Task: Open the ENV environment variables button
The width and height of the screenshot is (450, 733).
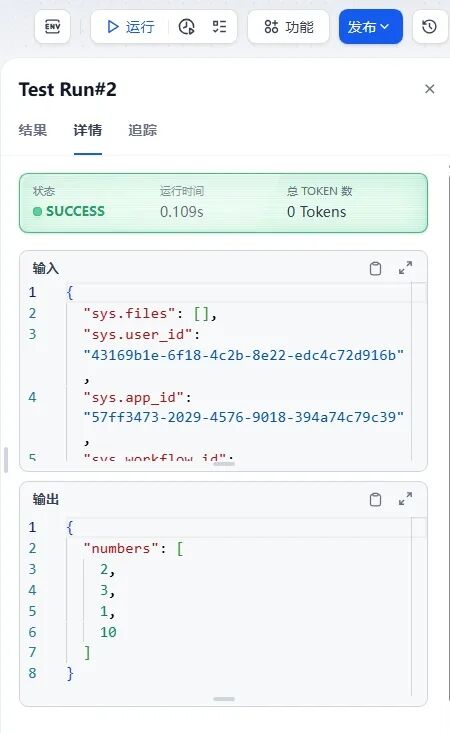Action: point(52,27)
